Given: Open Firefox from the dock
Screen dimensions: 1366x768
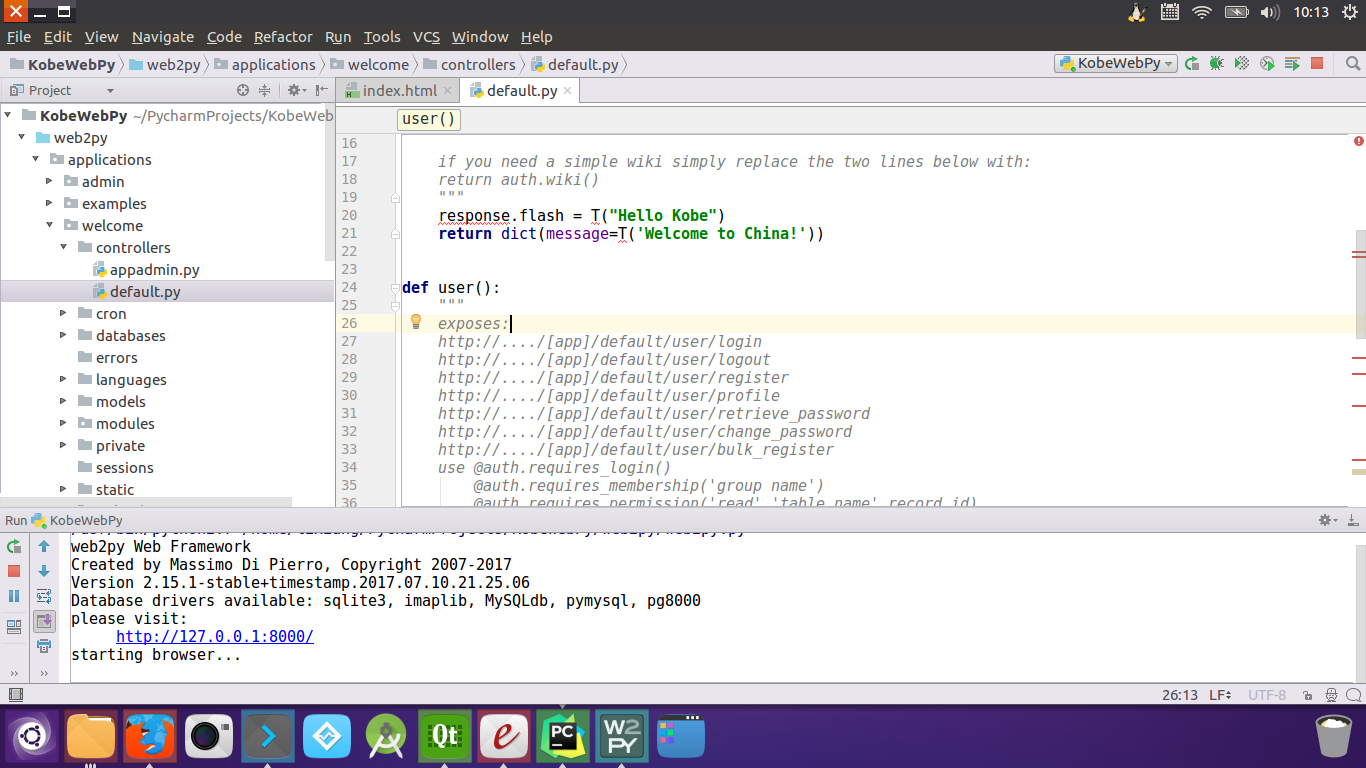Looking at the screenshot, I should click(x=150, y=738).
